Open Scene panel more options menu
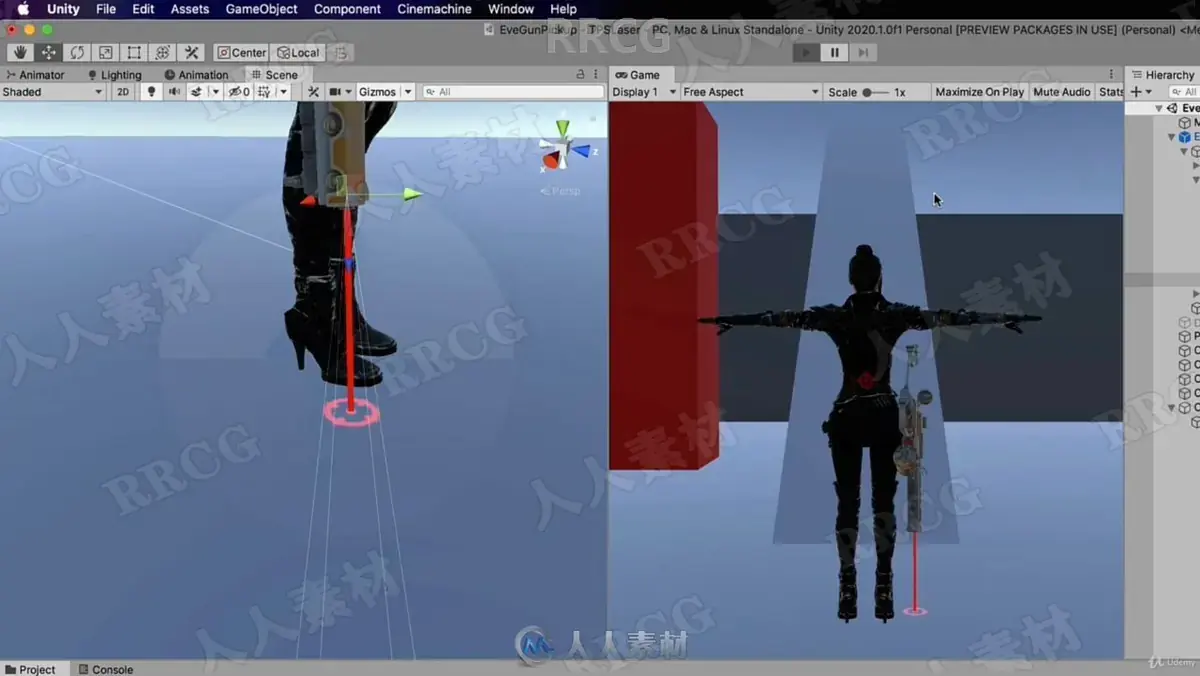 click(596, 74)
